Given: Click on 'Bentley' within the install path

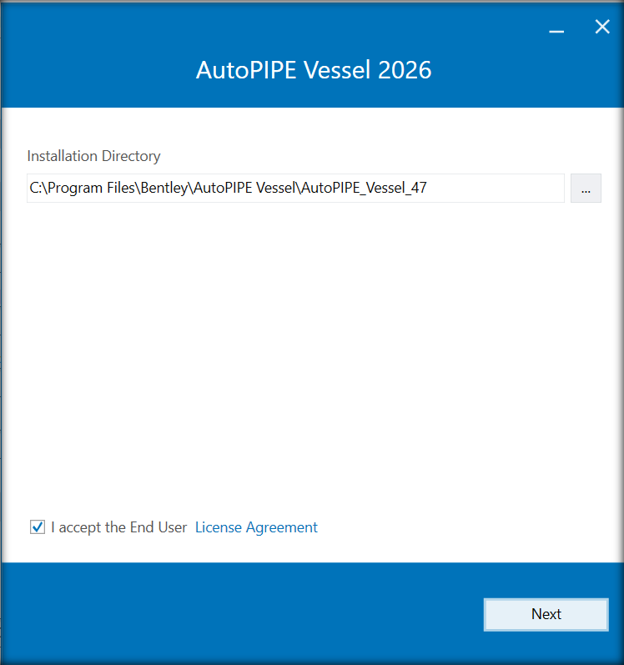Looking at the screenshot, I should pyautogui.click(x=164, y=188).
